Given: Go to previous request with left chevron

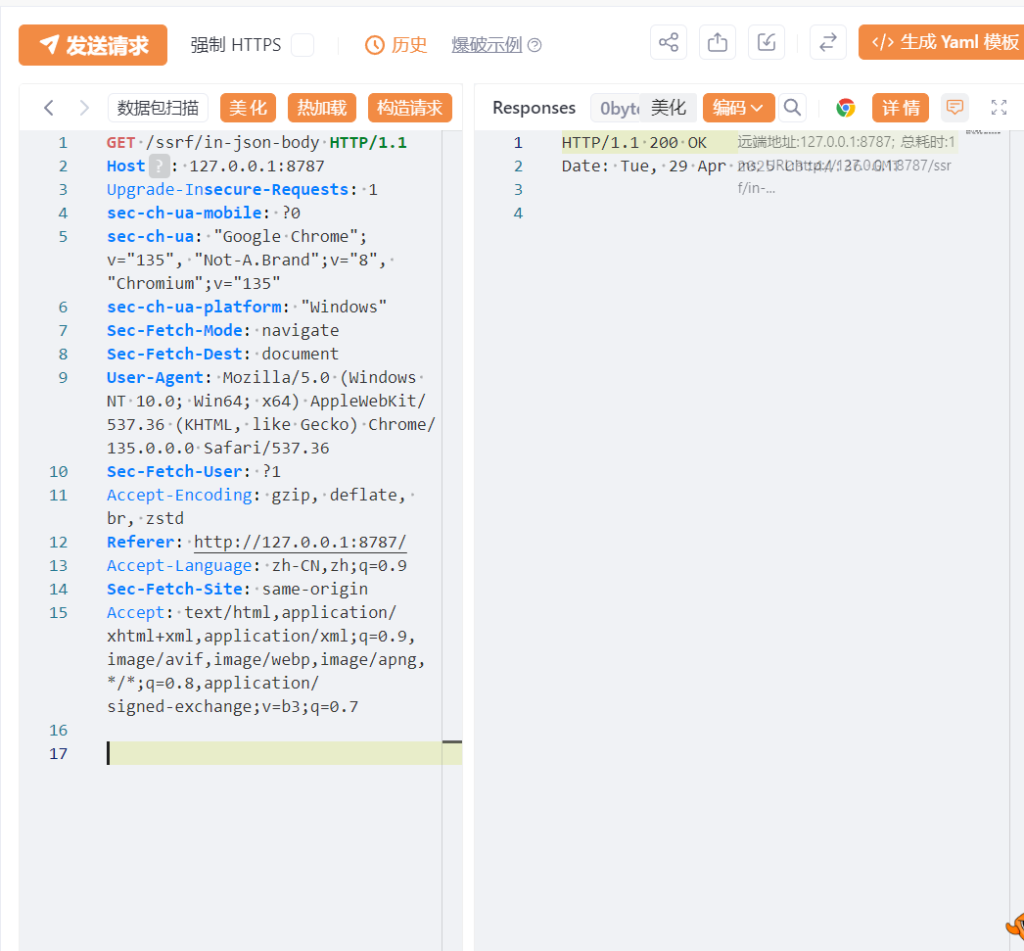Looking at the screenshot, I should pos(49,108).
